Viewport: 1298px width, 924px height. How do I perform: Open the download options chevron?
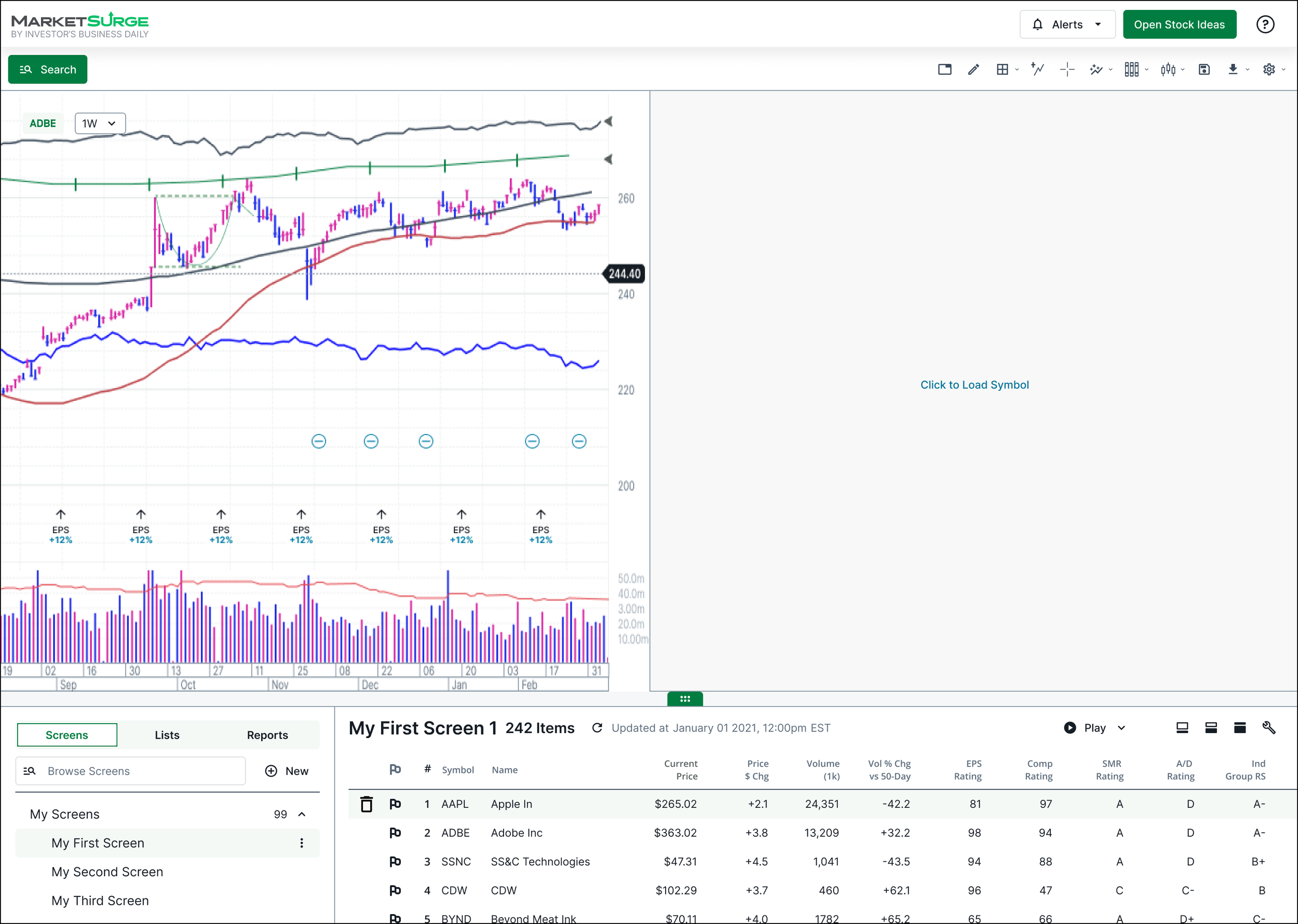pyautogui.click(x=1247, y=70)
